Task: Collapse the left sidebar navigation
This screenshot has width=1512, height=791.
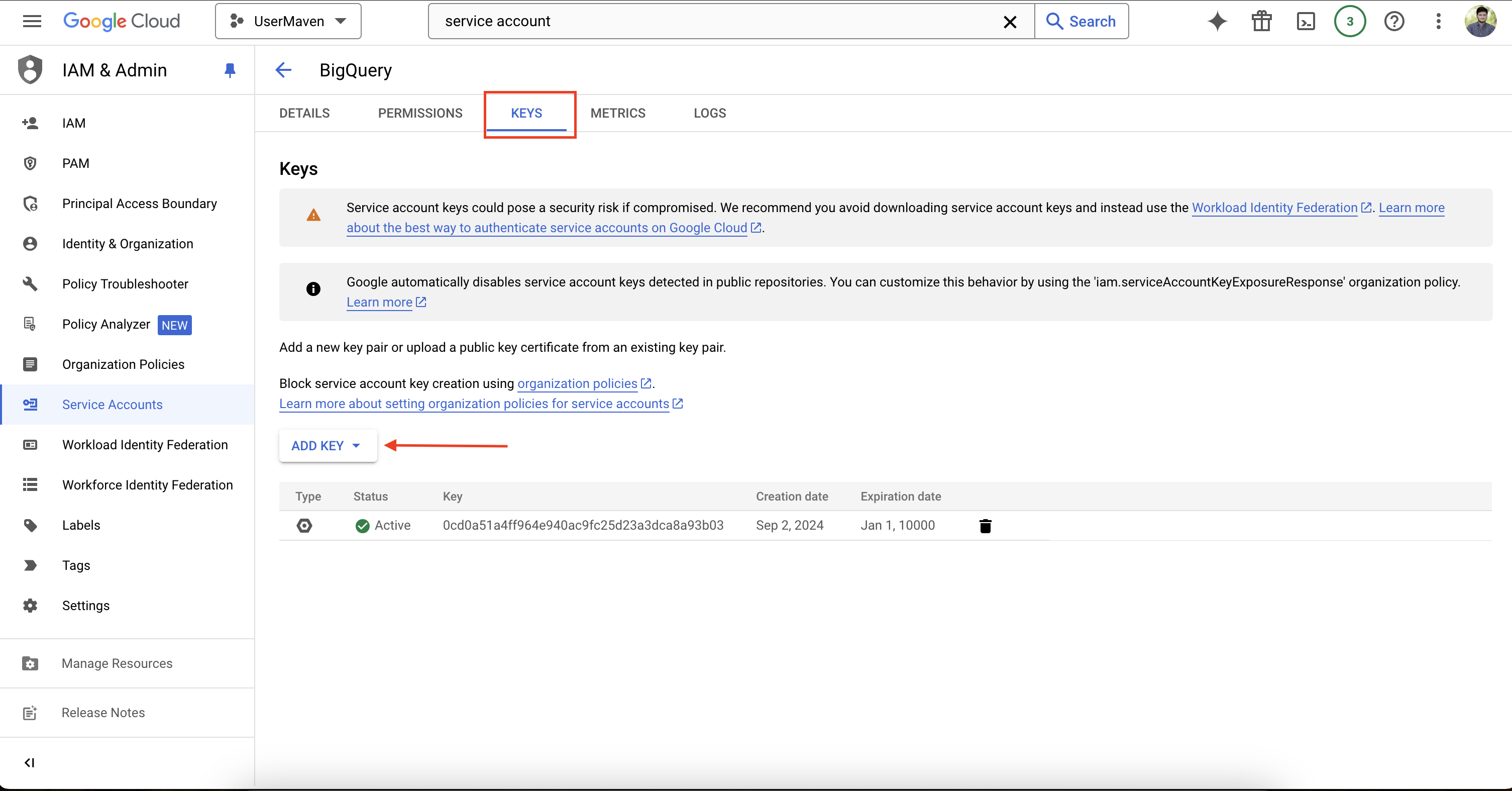Action: click(x=29, y=762)
